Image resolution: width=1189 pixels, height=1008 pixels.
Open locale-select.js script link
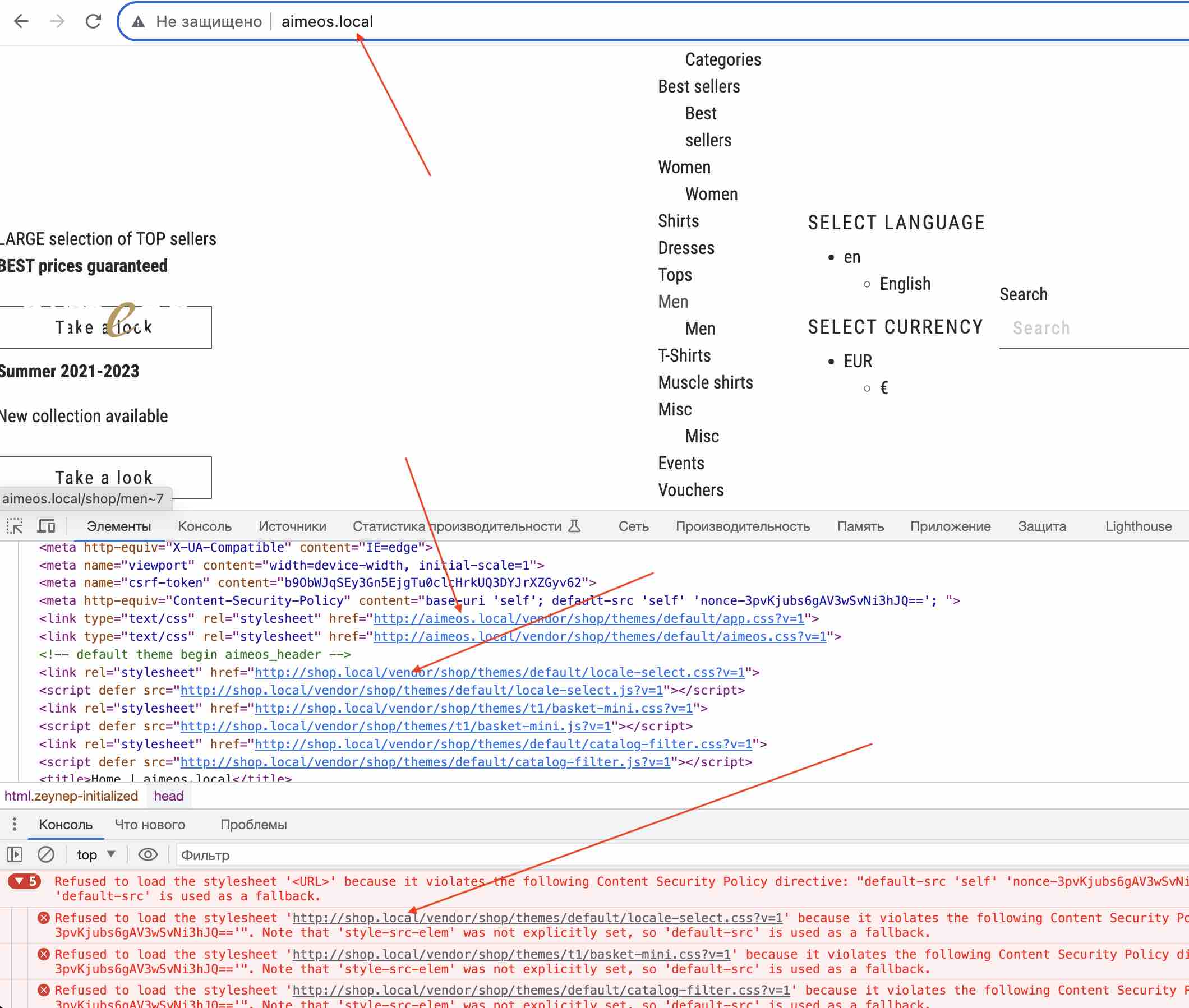coord(422,690)
